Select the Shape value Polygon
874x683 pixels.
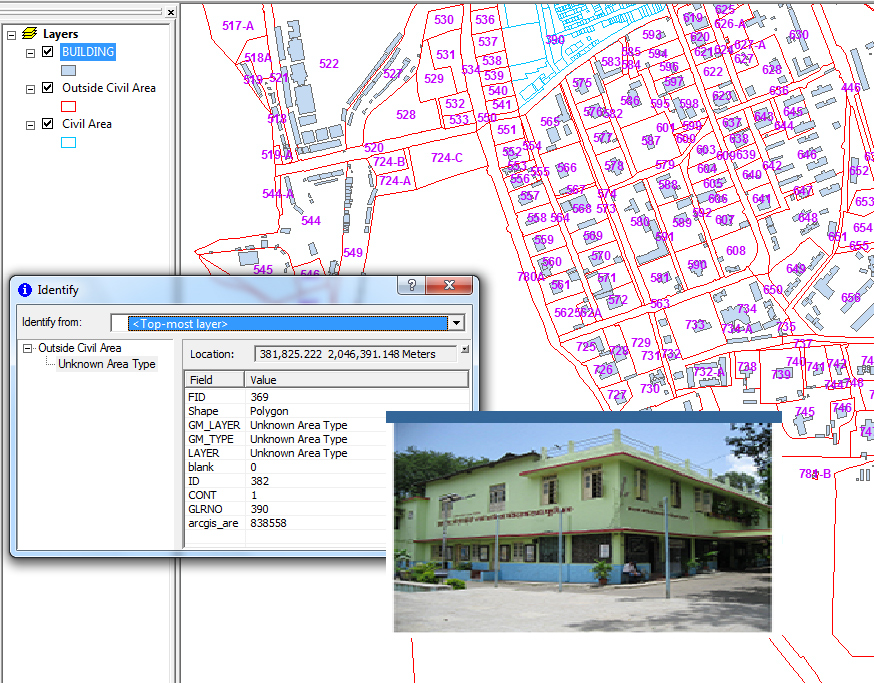click(x=269, y=411)
